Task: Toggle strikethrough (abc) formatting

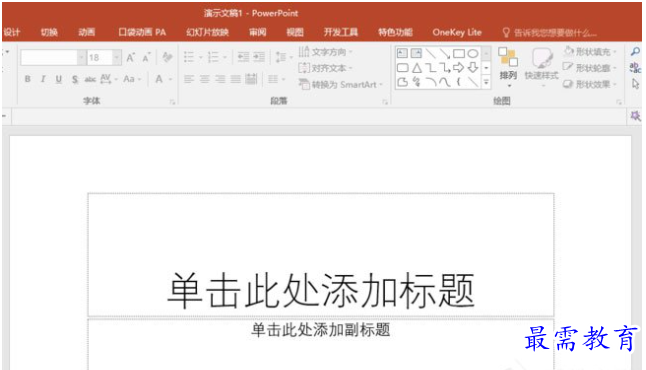Action: (90, 79)
